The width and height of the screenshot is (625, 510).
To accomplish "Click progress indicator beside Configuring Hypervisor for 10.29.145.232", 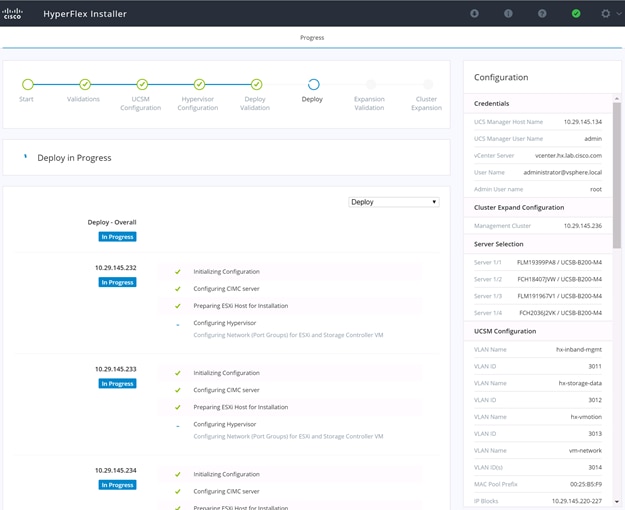I will [x=178, y=325].
